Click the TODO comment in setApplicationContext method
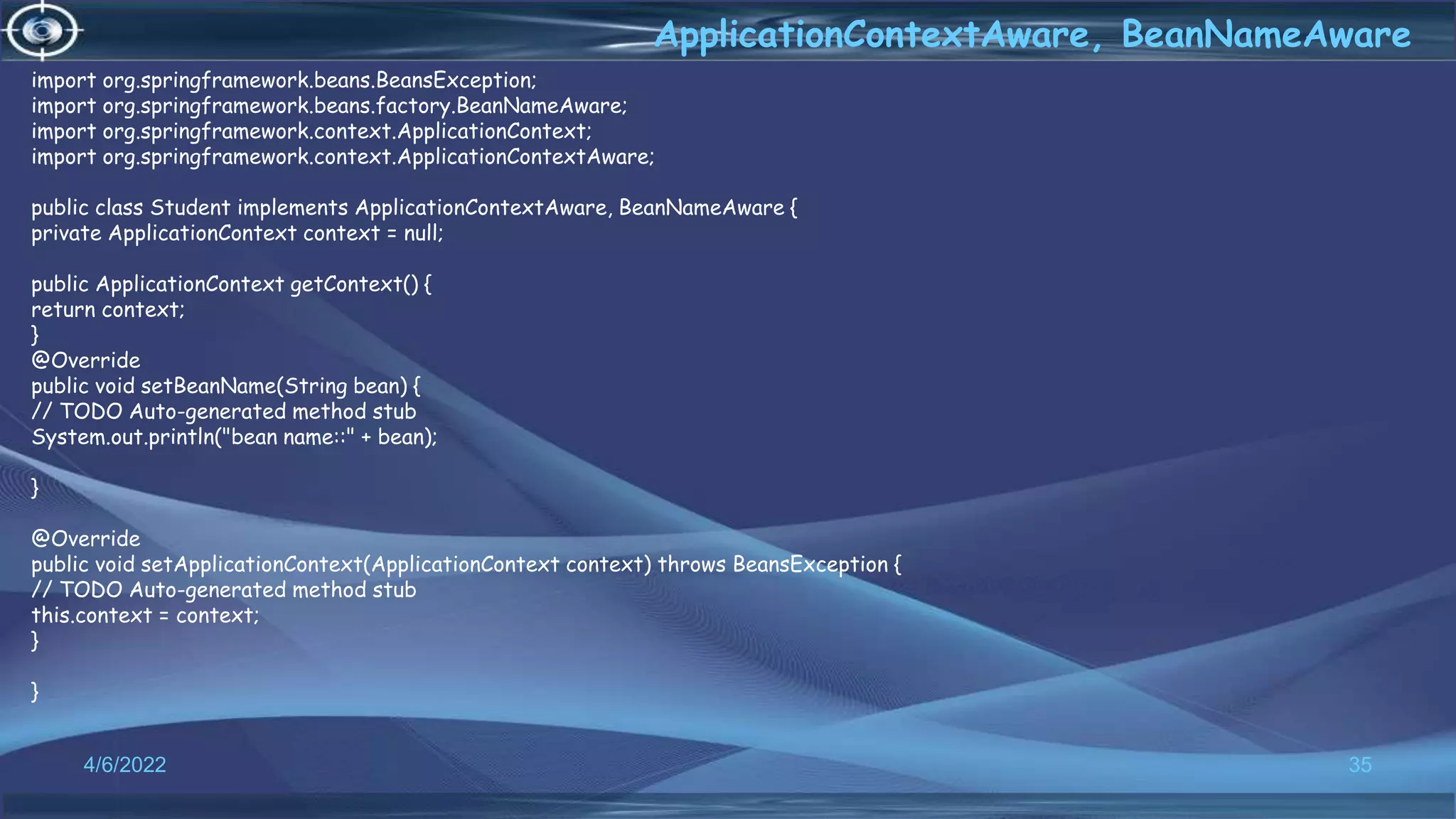The height and width of the screenshot is (819, 1456). [x=224, y=590]
